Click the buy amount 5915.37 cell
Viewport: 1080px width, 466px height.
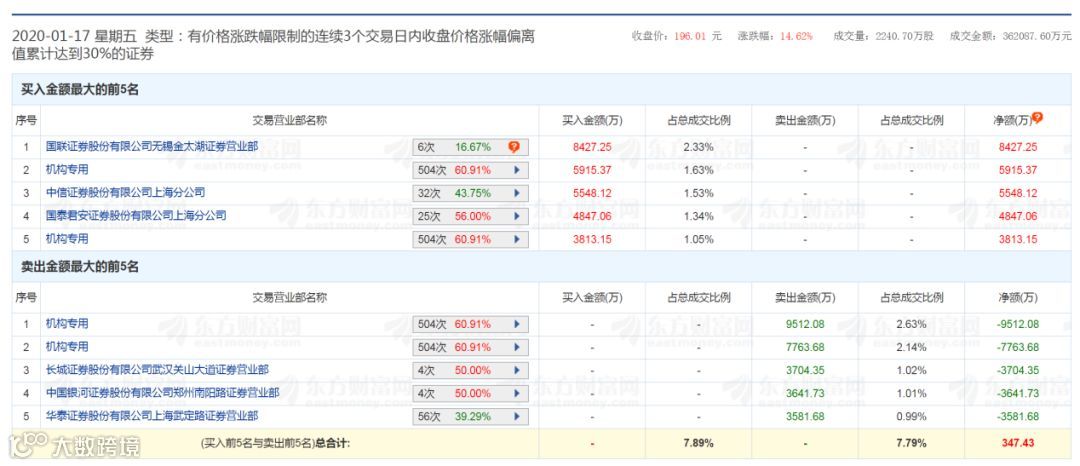[592, 170]
